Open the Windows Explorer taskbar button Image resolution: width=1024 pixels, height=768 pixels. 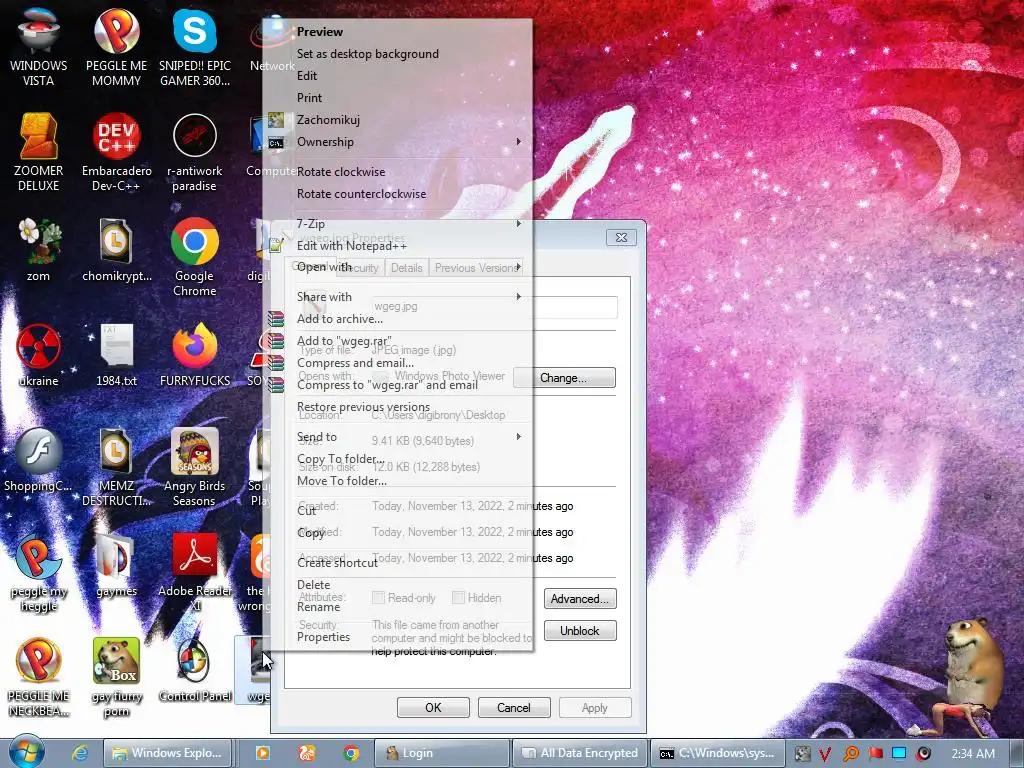[168, 753]
